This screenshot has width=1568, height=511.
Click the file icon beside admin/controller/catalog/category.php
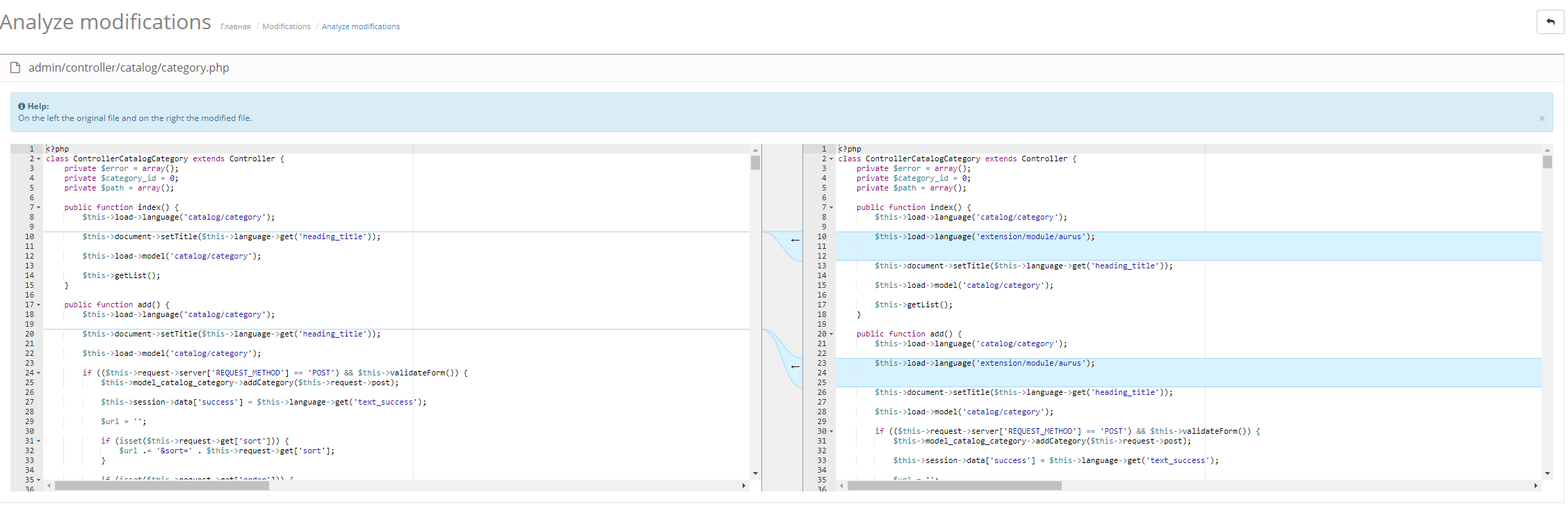tap(15, 67)
